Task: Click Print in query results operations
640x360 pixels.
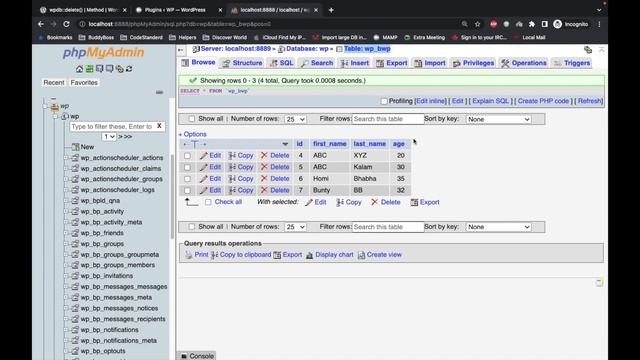Action: click(x=197, y=255)
